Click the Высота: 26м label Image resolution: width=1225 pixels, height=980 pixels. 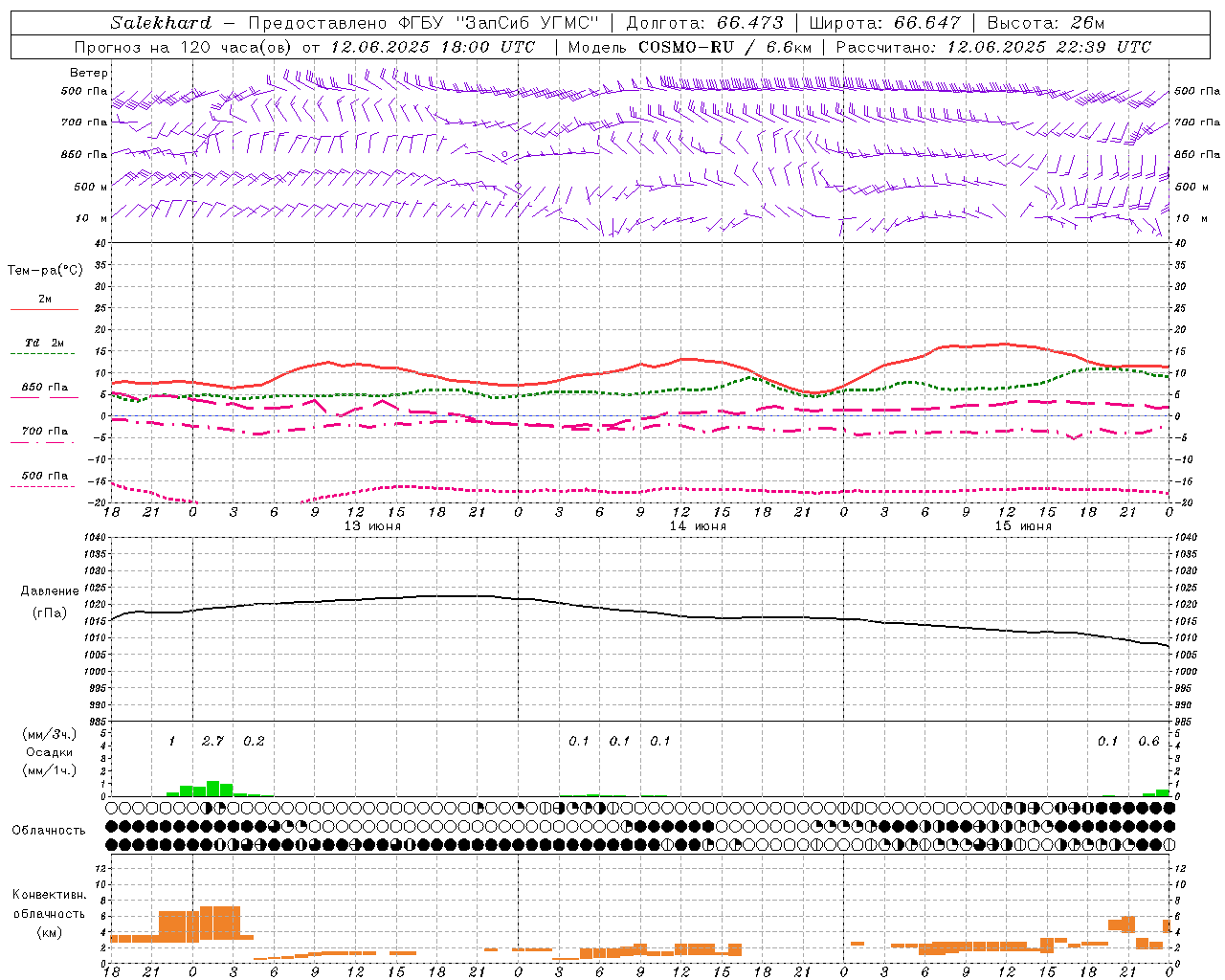click(x=1046, y=23)
